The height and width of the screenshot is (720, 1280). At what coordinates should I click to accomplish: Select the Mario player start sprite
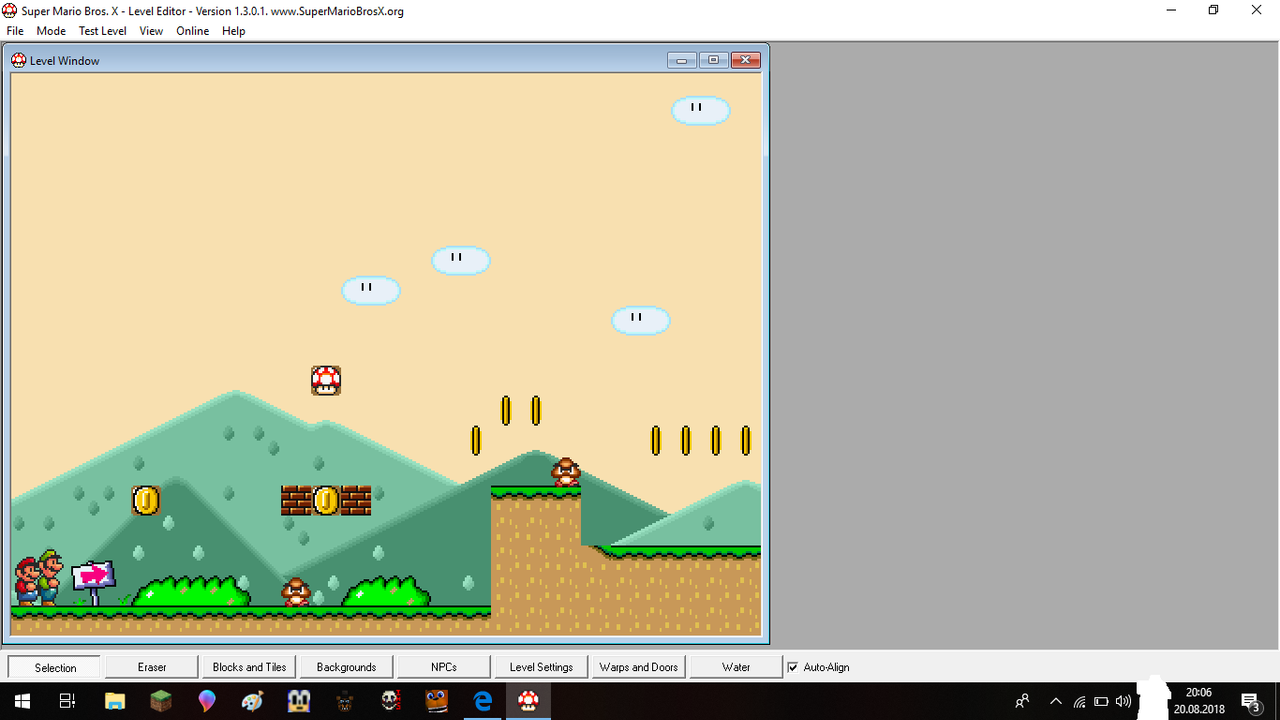[26, 580]
